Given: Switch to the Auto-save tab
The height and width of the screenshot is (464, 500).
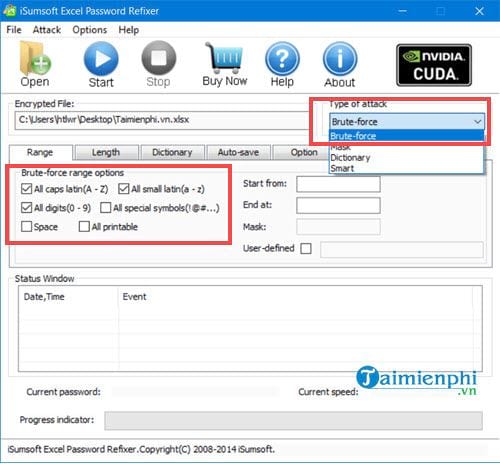Looking at the screenshot, I should click(238, 152).
